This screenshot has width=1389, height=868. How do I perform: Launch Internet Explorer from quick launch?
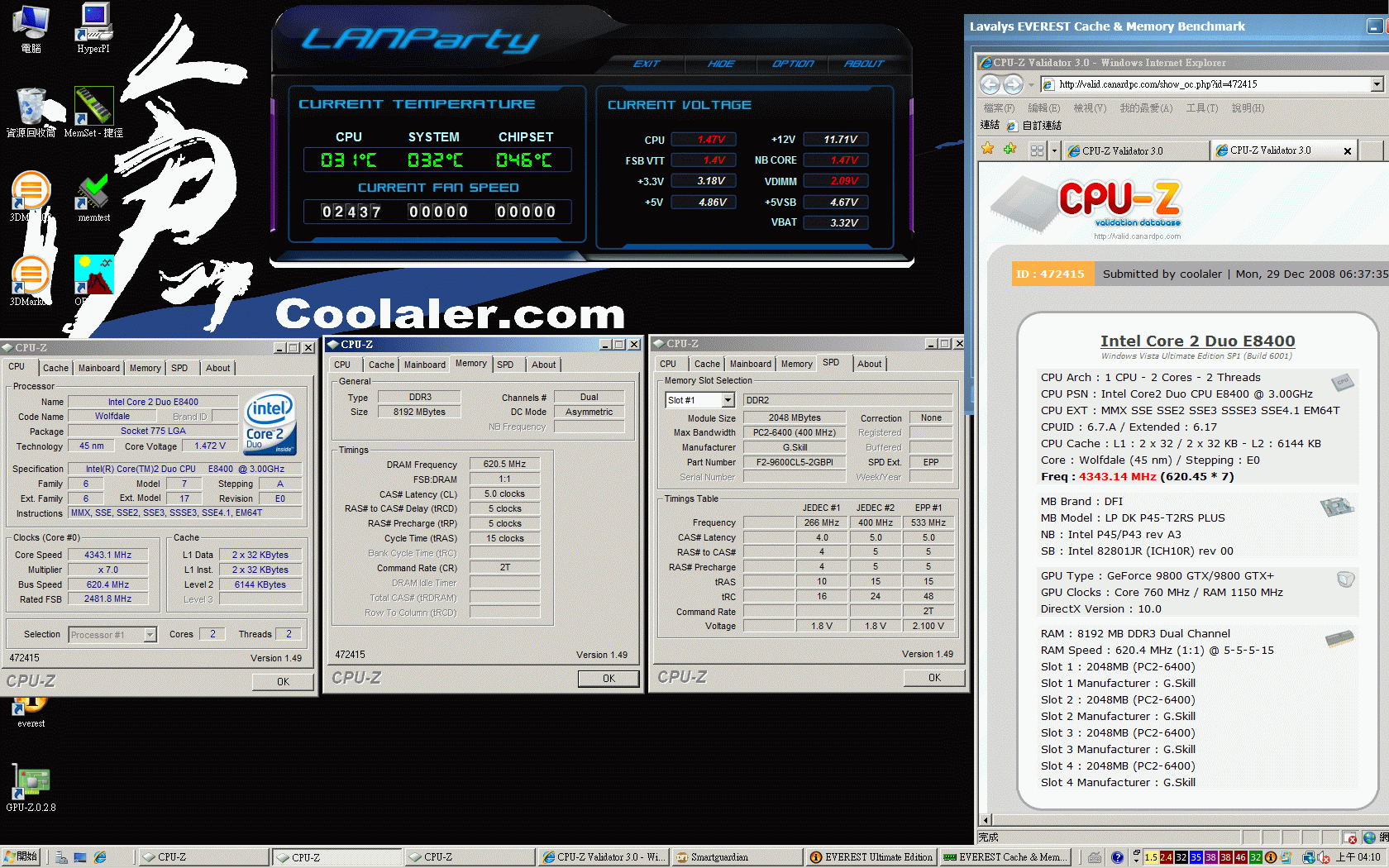tap(100, 857)
